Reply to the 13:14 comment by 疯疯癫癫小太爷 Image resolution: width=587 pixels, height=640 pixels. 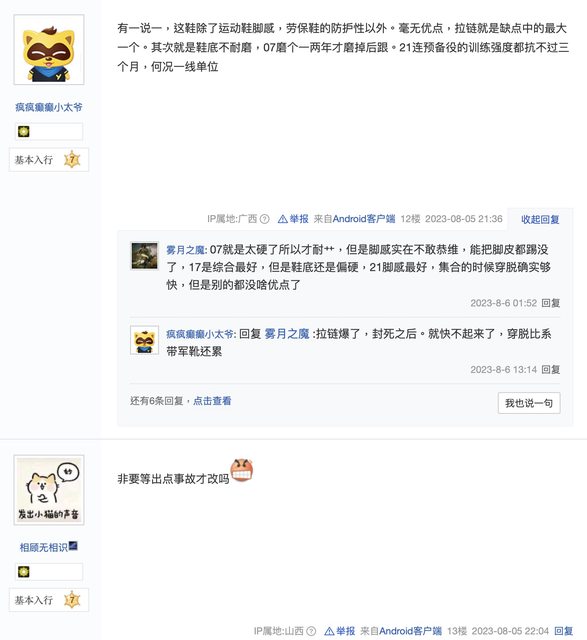(x=551, y=369)
